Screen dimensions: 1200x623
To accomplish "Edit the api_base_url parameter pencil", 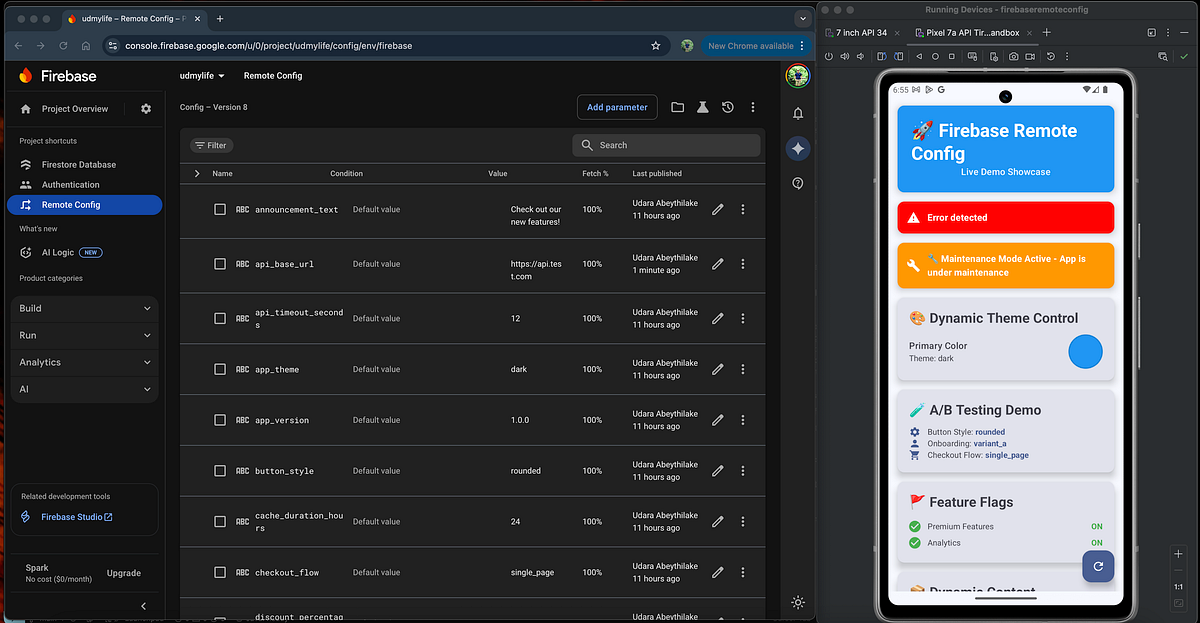I will tap(717, 264).
